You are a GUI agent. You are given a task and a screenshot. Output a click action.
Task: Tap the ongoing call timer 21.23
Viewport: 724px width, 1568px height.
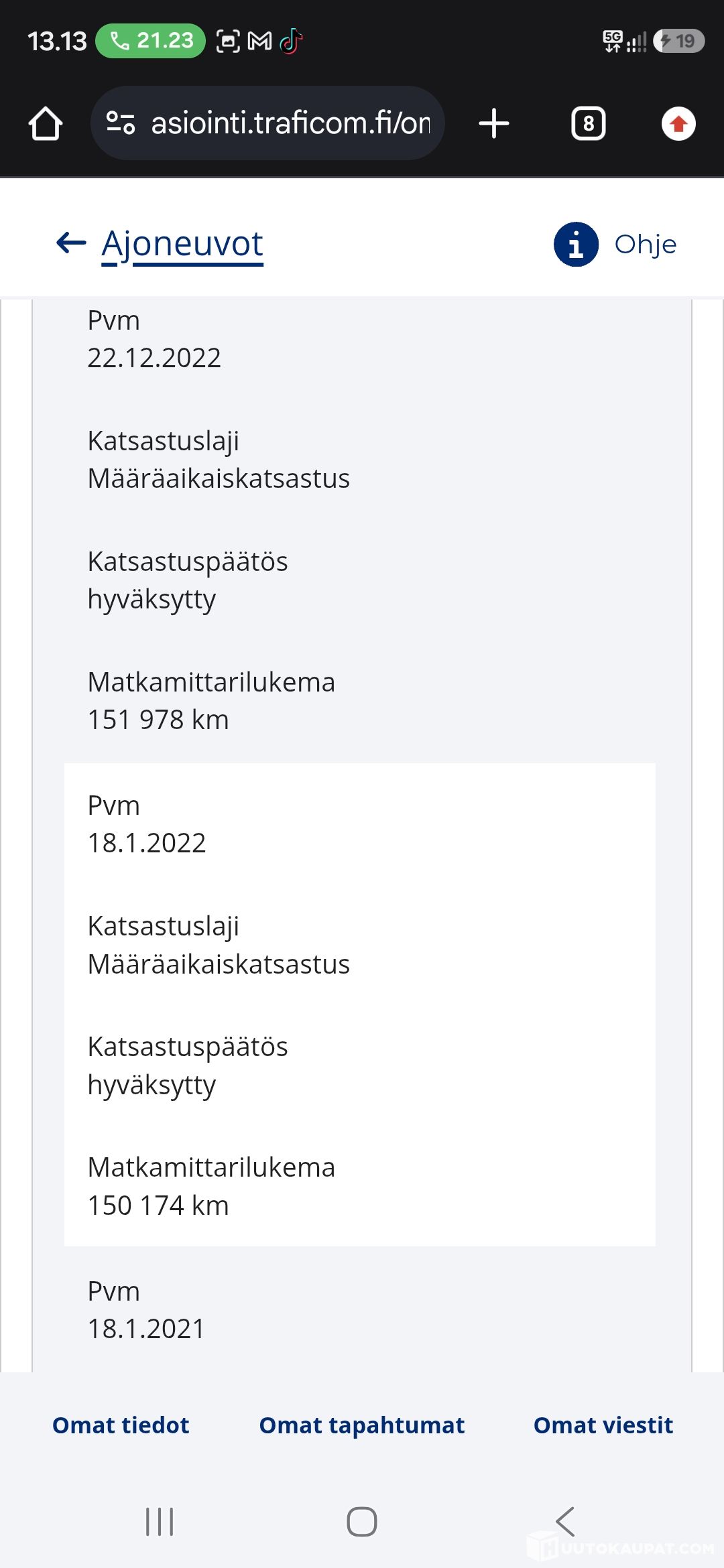150,41
